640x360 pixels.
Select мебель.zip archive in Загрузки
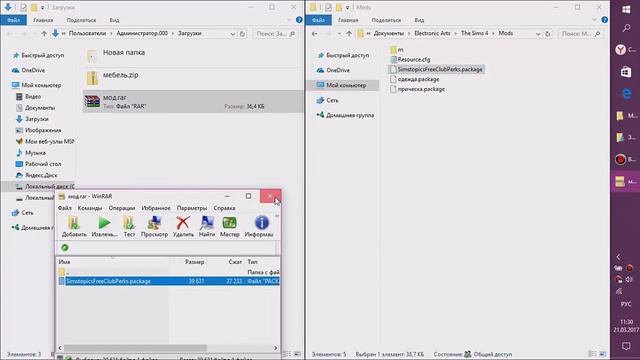[120, 75]
